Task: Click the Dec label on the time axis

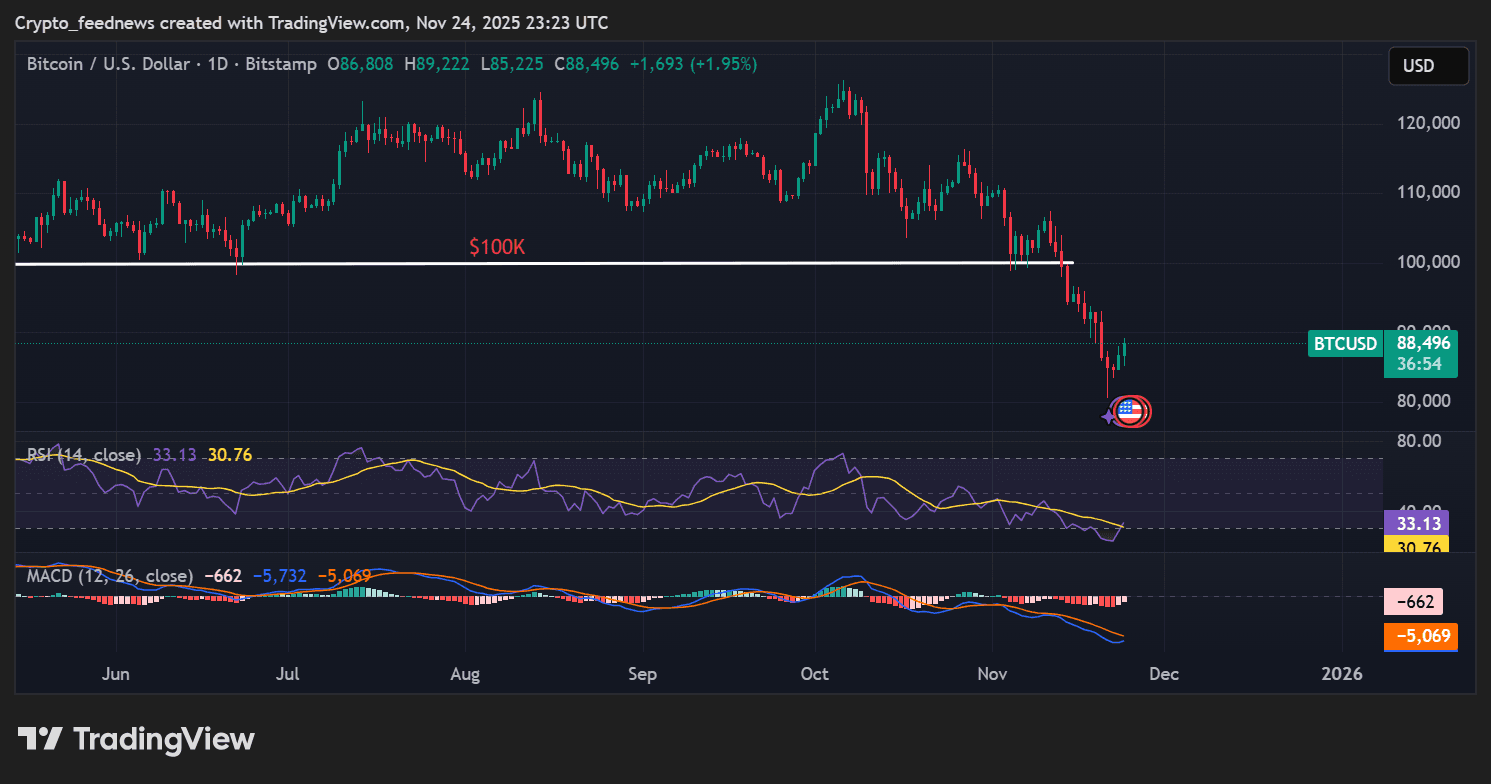Action: pos(1164,674)
